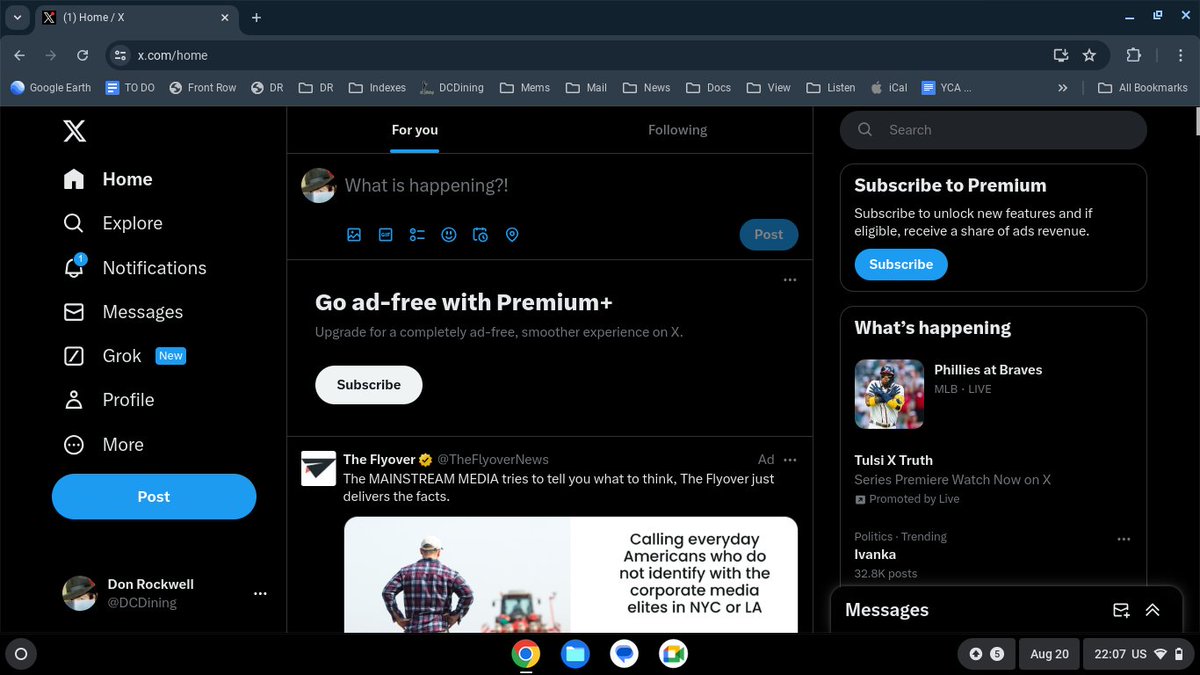1200x675 pixels.
Task: Tag location icon in composer
Action: tap(512, 234)
